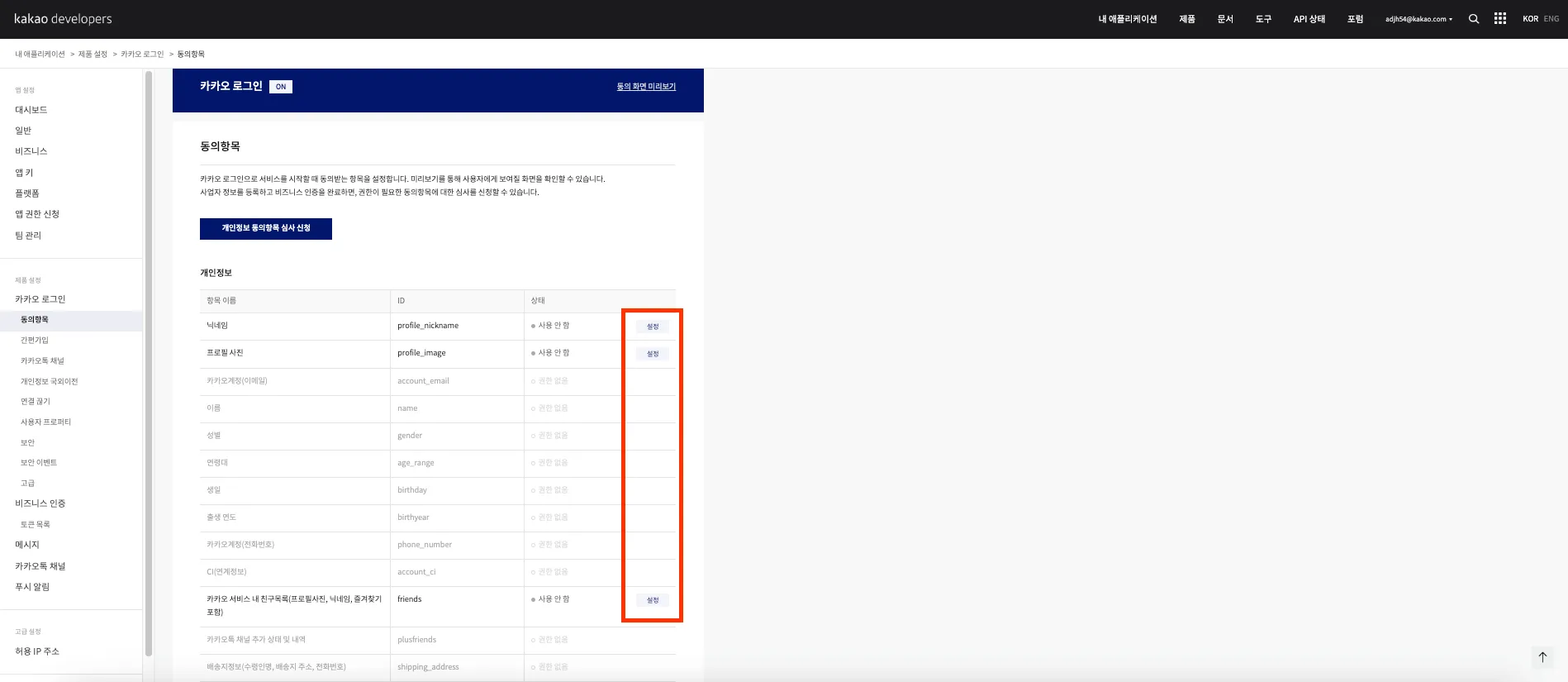The image size is (1568, 682).
Task: Click the friends ID cell
Action: 457,606
